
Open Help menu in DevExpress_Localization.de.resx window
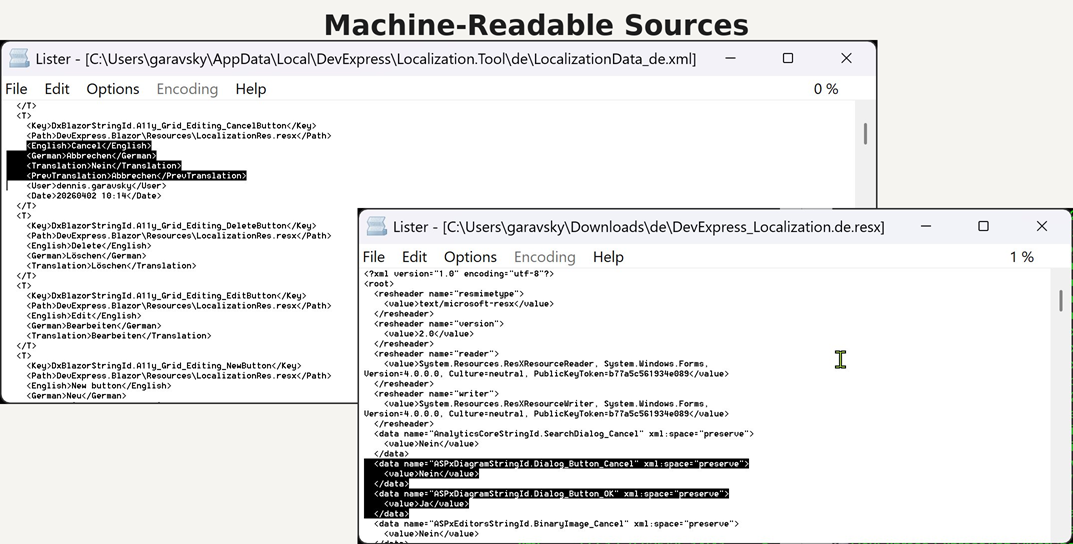point(608,257)
